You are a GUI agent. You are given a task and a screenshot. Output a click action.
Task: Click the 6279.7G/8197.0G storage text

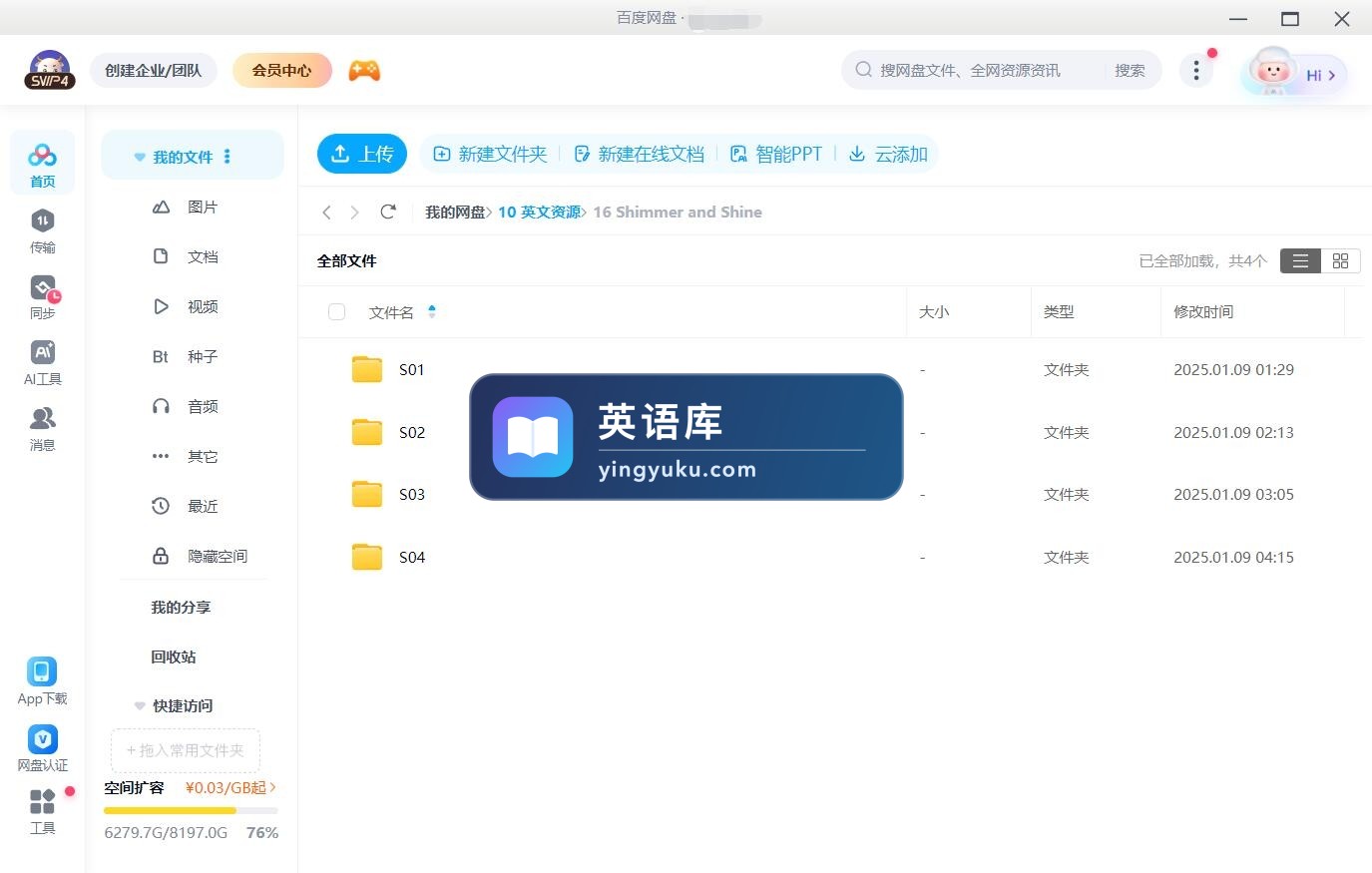(x=166, y=832)
